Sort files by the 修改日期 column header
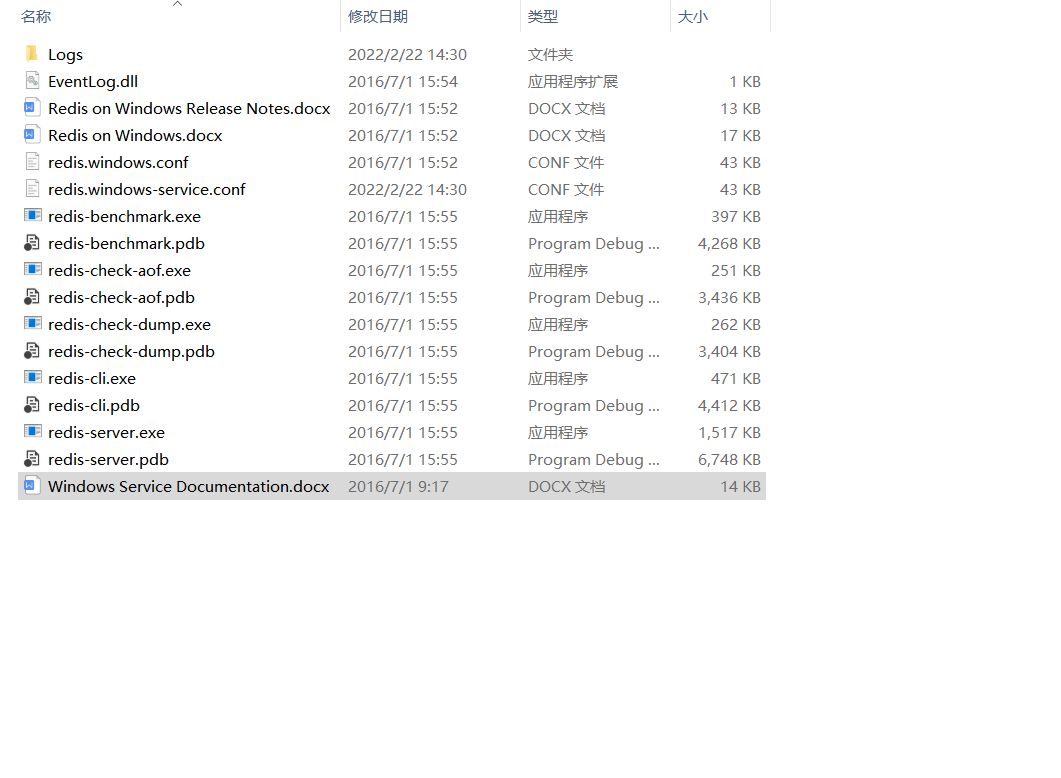1061x778 pixels. coord(378,16)
